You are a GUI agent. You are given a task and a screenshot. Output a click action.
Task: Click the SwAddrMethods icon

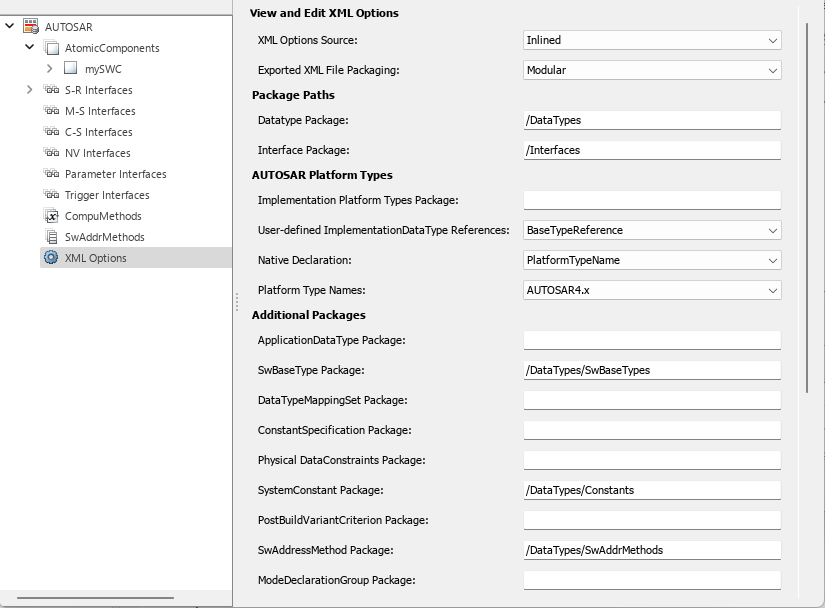(52, 237)
